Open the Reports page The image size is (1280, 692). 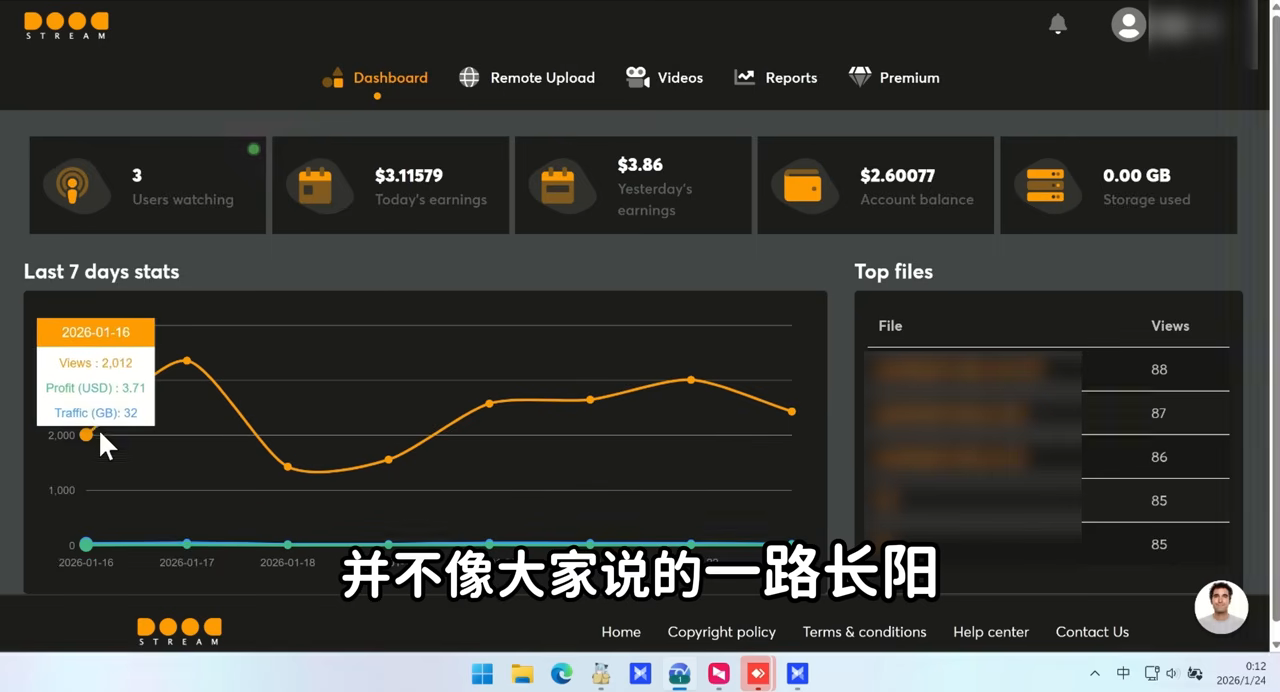pyautogui.click(x=776, y=78)
